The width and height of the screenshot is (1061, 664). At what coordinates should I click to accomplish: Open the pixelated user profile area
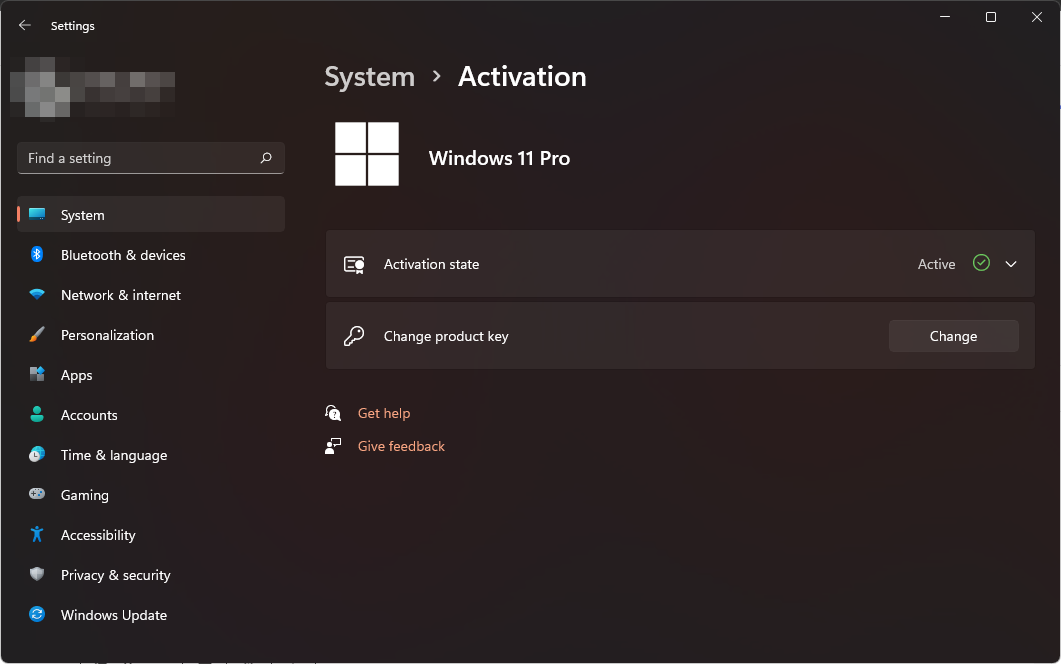pyautogui.click(x=93, y=87)
